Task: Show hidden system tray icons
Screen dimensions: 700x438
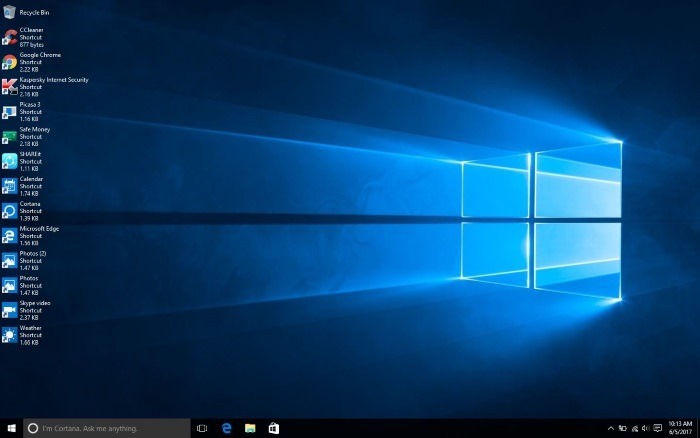Action: (x=610, y=429)
